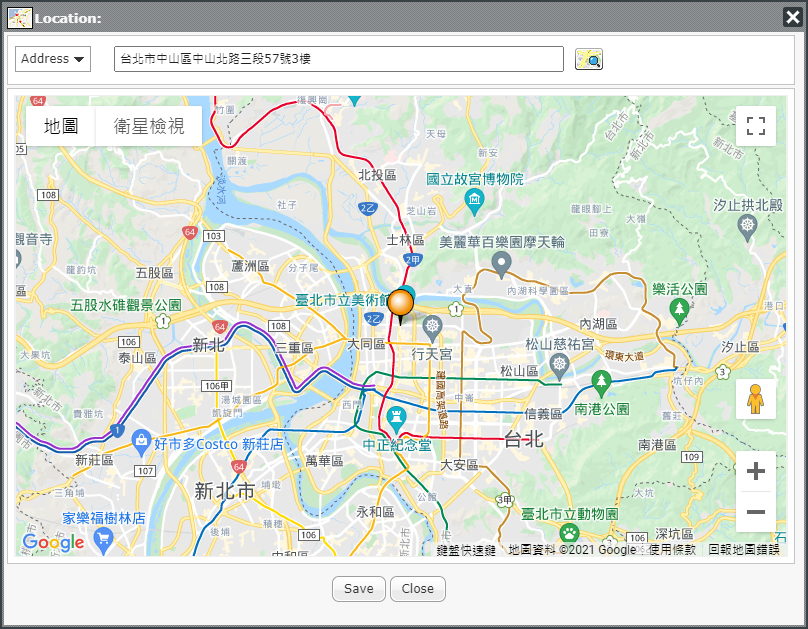The width and height of the screenshot is (808, 629).
Task: Click 信義區 district label
Action: pos(543,414)
